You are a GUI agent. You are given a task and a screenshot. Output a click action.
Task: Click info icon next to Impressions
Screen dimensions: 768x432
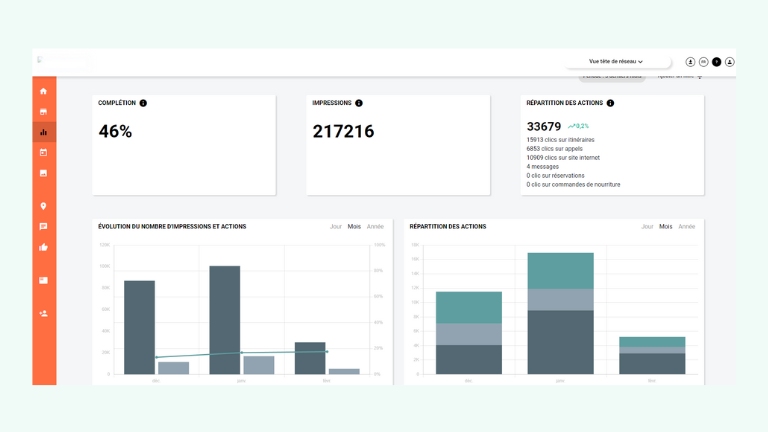tap(359, 103)
